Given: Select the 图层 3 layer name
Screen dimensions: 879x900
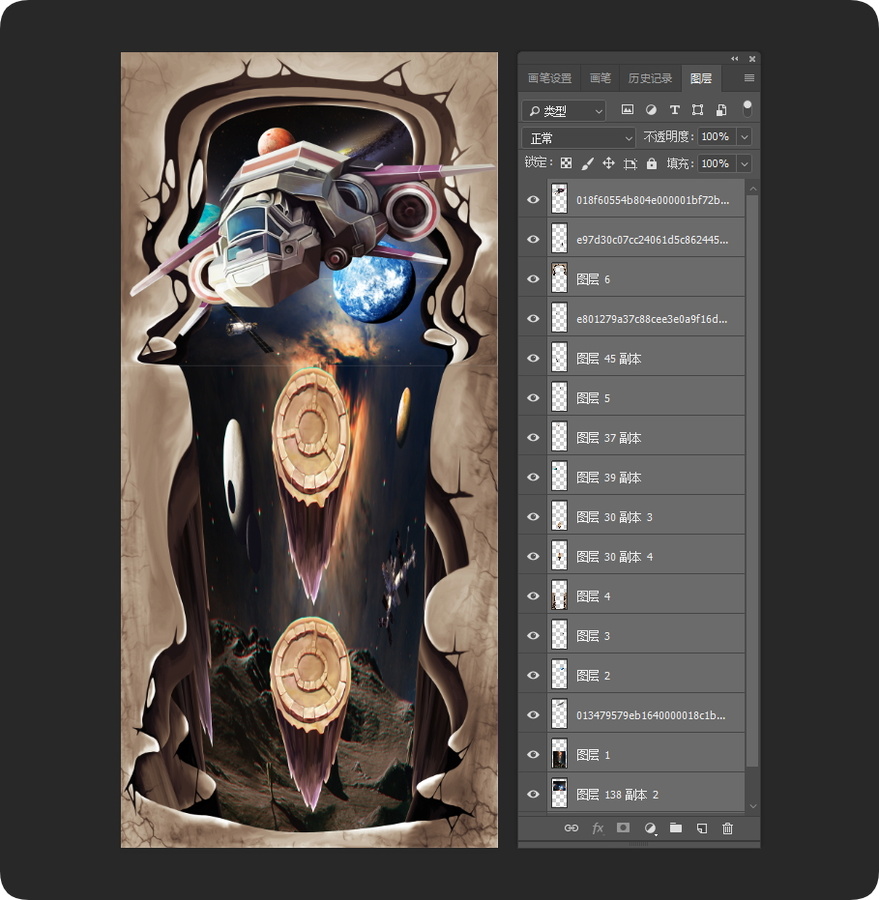Looking at the screenshot, I should (593, 635).
